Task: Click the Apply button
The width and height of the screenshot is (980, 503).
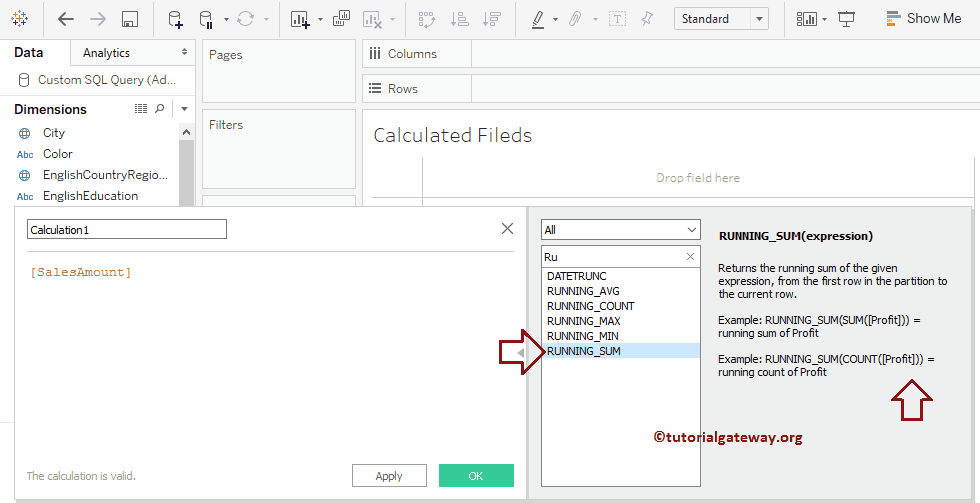Action: point(389,476)
